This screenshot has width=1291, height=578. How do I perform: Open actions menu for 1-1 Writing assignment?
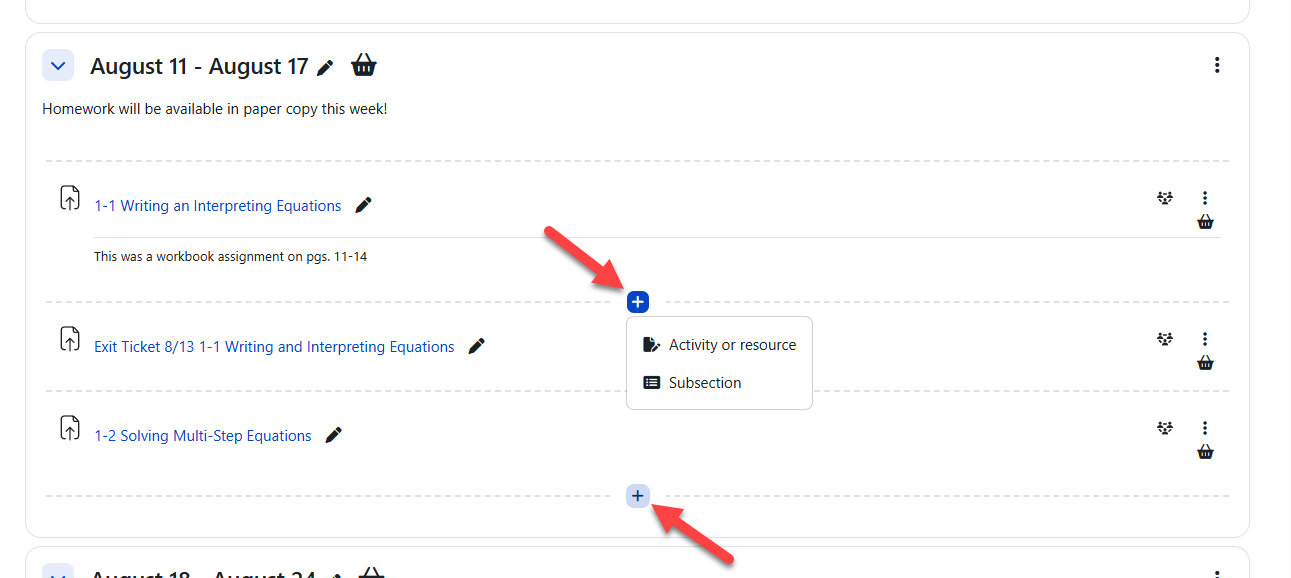point(1205,198)
